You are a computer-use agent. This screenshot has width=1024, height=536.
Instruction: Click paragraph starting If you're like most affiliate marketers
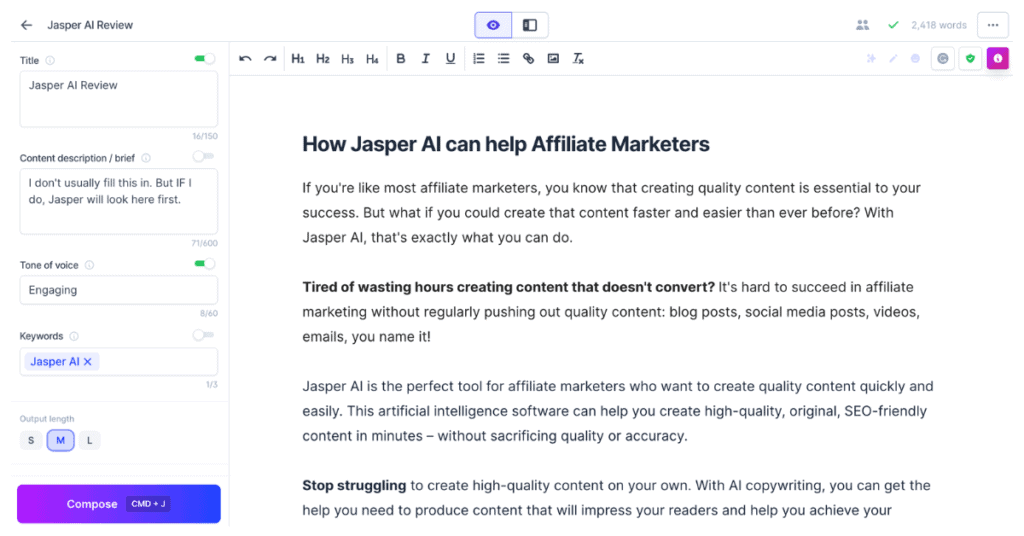click(611, 213)
